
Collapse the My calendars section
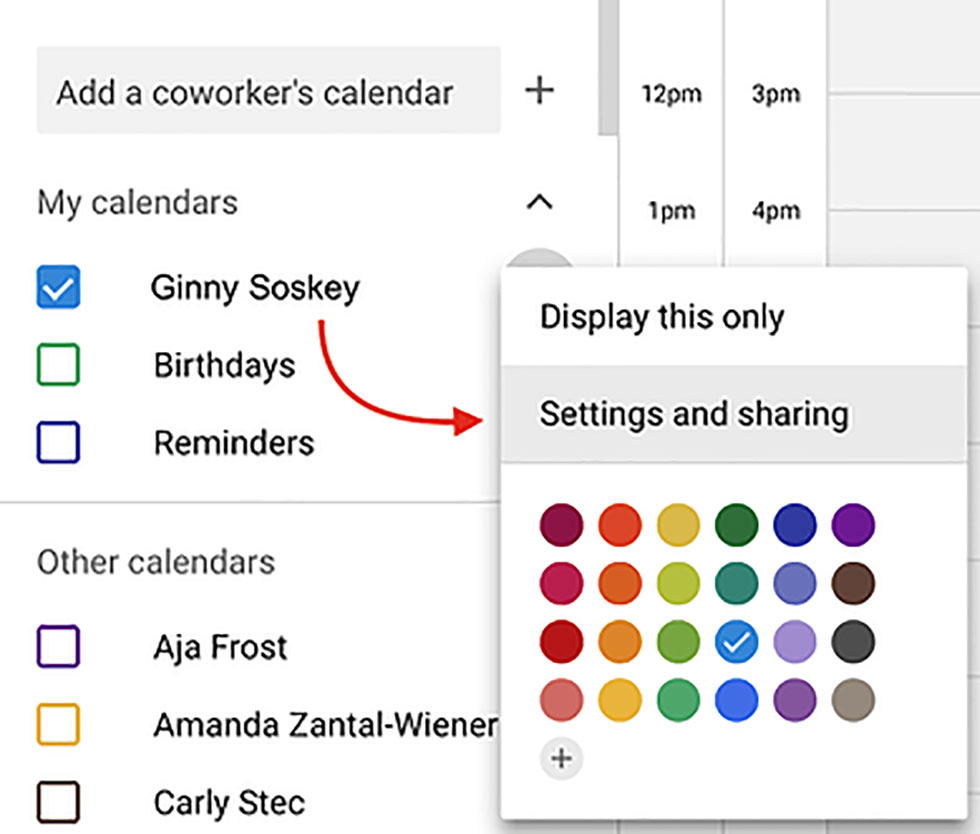(x=539, y=203)
